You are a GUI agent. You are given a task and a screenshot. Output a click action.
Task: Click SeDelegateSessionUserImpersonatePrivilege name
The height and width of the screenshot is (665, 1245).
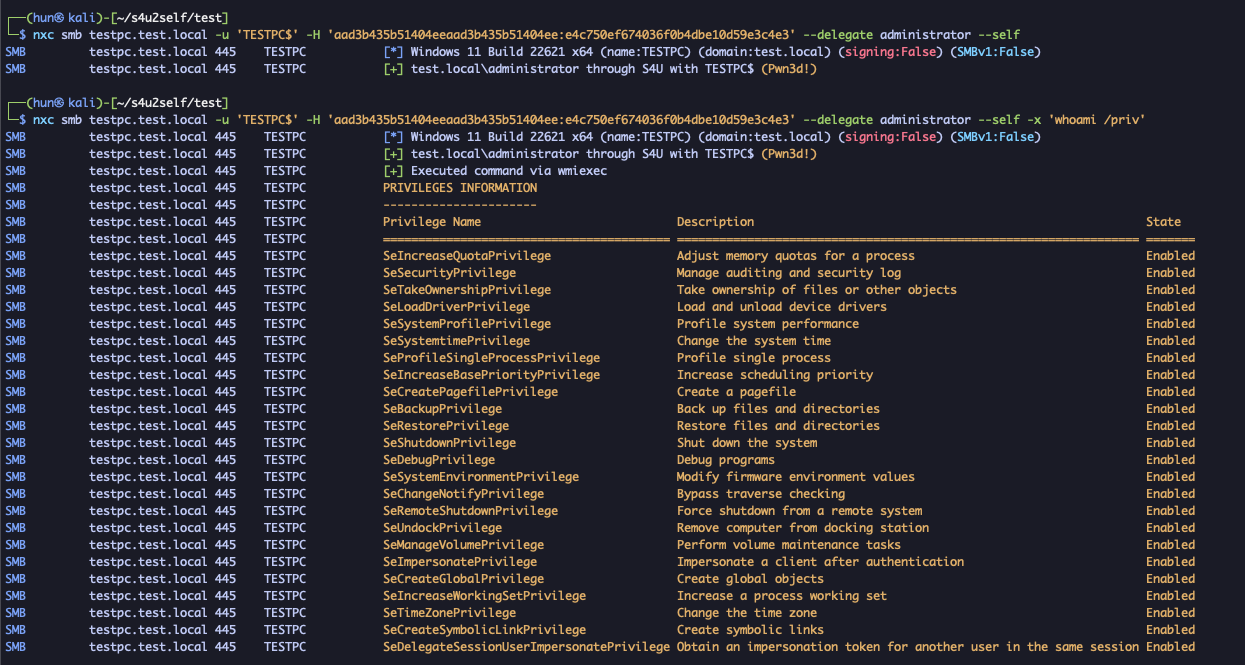tap(526, 647)
